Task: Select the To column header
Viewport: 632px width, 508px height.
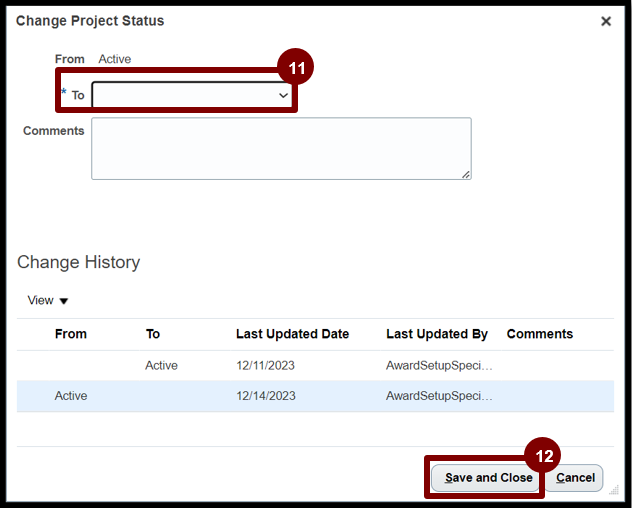Action: tap(153, 334)
